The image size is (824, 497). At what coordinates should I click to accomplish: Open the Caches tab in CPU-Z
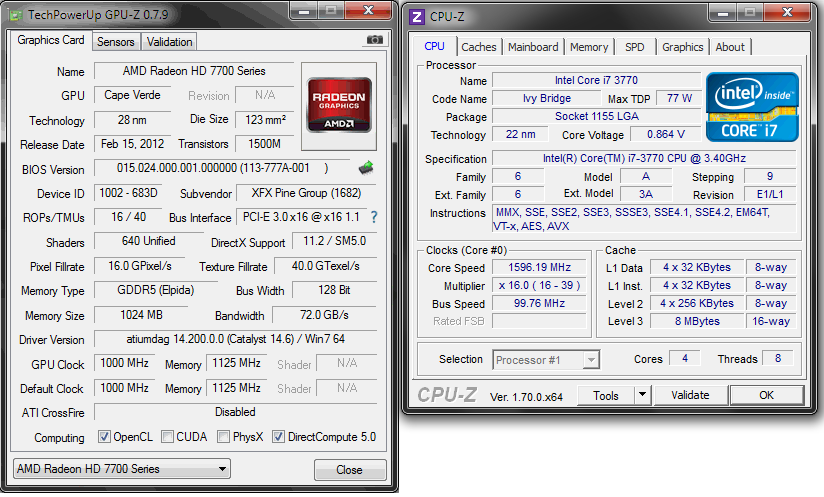(479, 47)
